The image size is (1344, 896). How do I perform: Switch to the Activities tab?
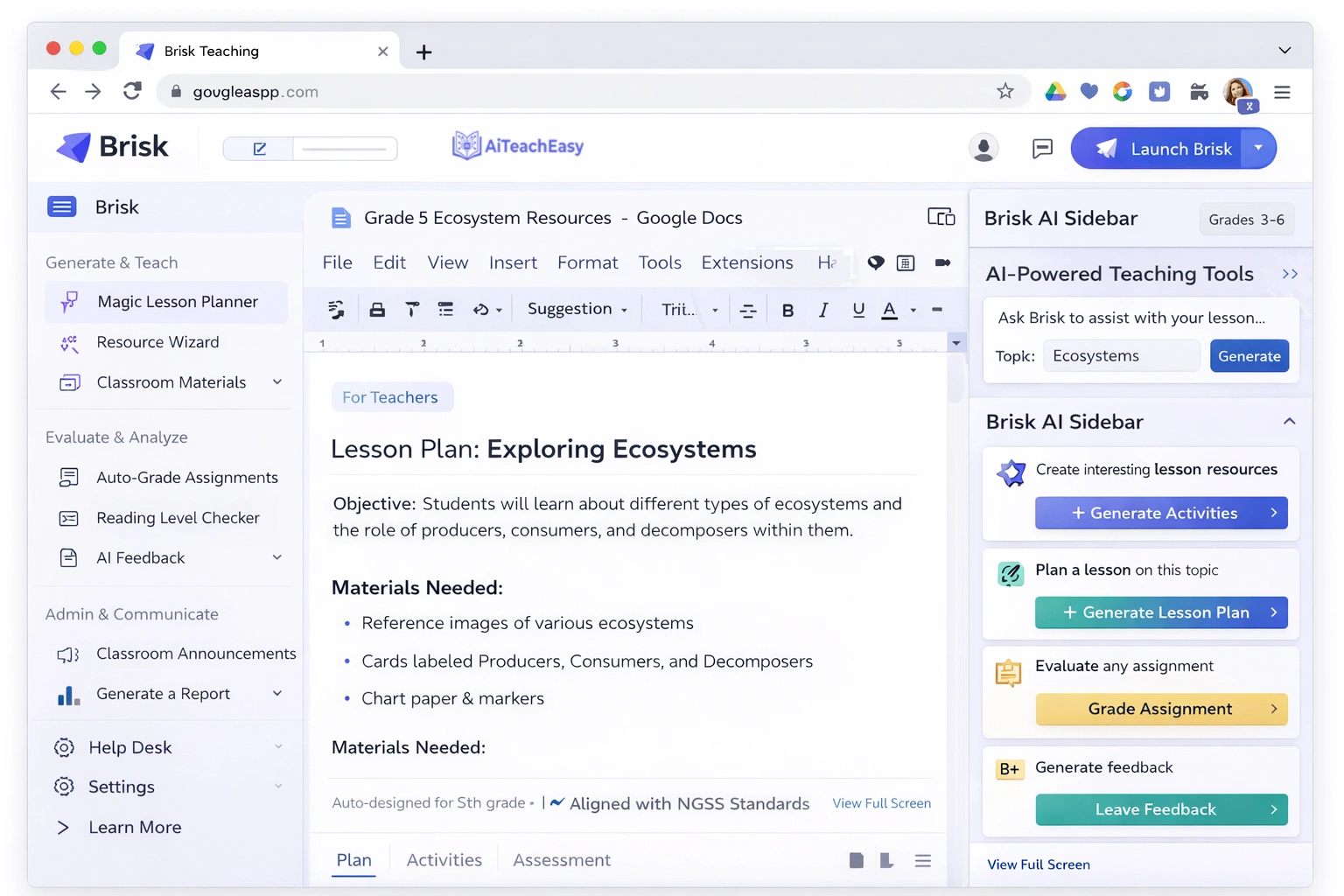[444, 859]
